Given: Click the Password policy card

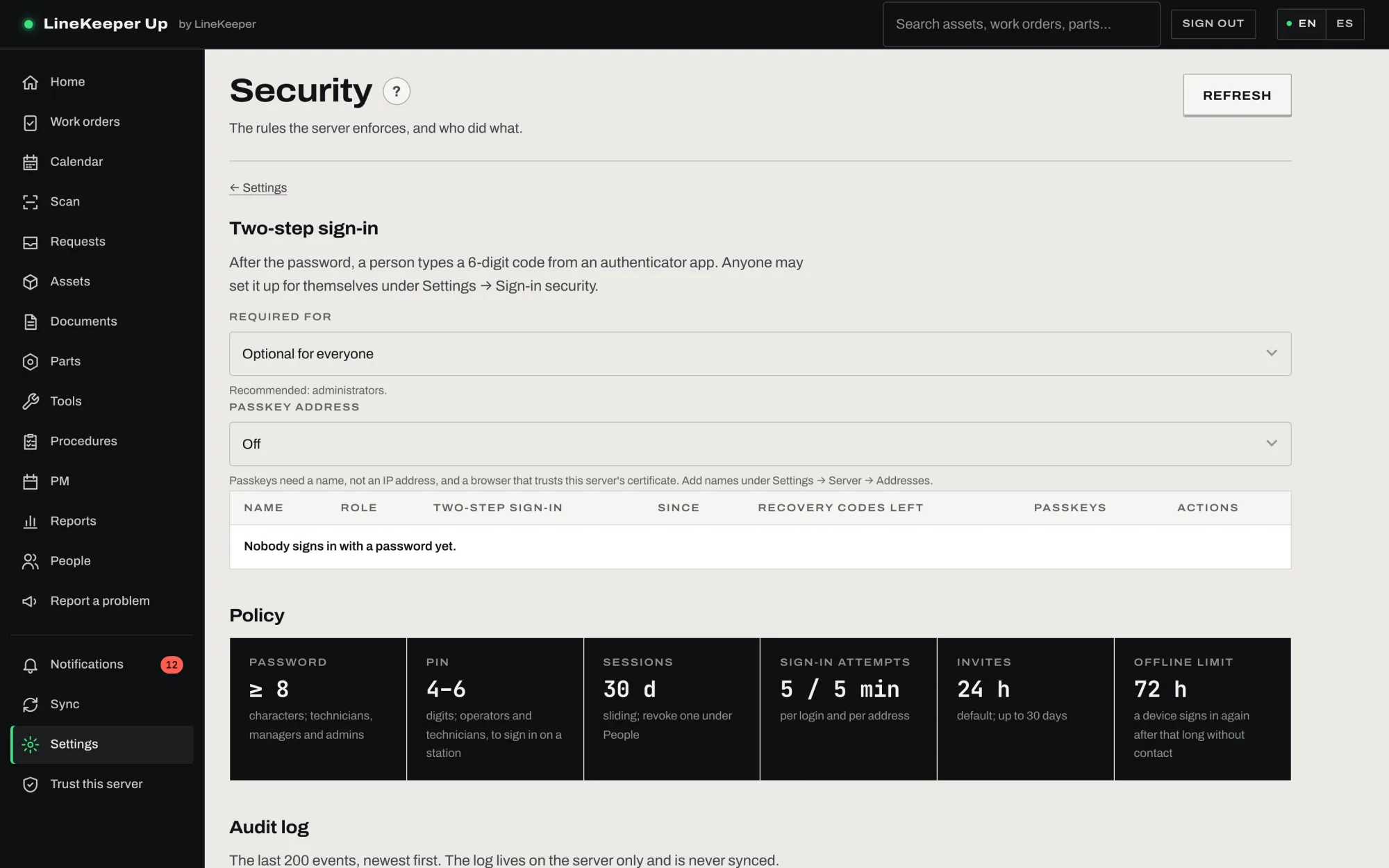Looking at the screenshot, I should [x=318, y=709].
